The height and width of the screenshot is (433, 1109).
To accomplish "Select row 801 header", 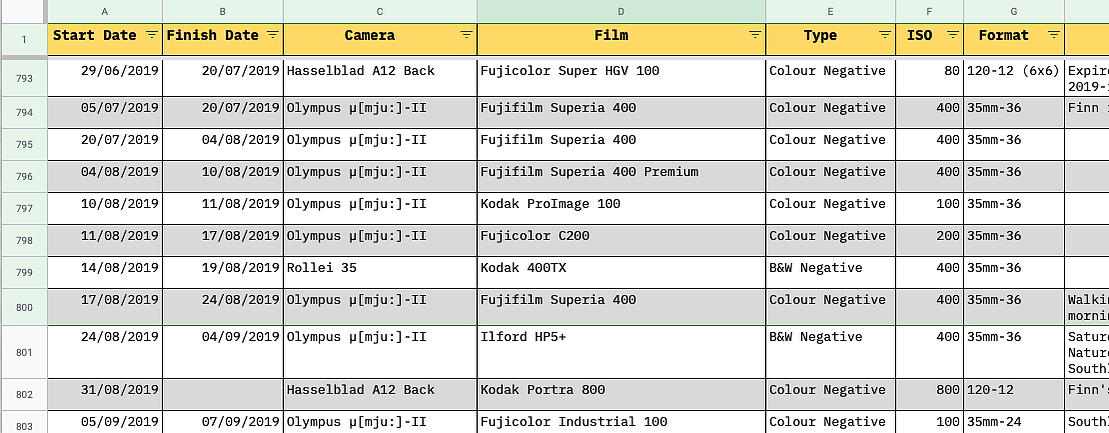I will click(x=24, y=351).
